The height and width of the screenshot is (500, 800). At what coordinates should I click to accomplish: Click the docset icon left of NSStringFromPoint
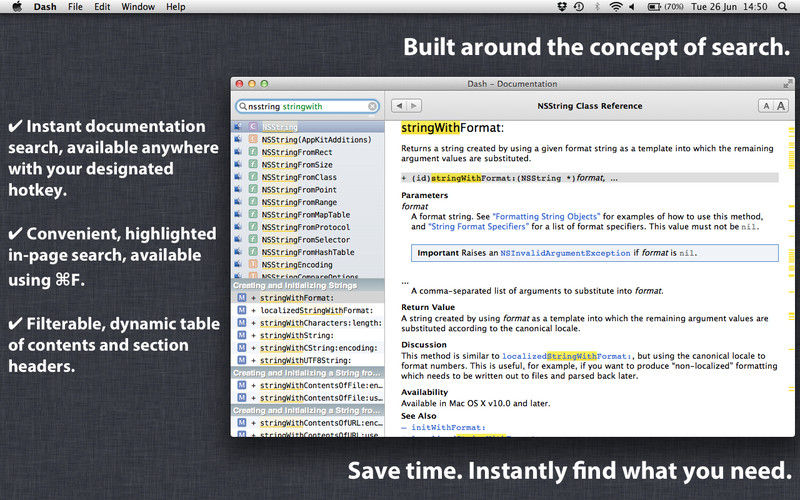[x=238, y=189]
